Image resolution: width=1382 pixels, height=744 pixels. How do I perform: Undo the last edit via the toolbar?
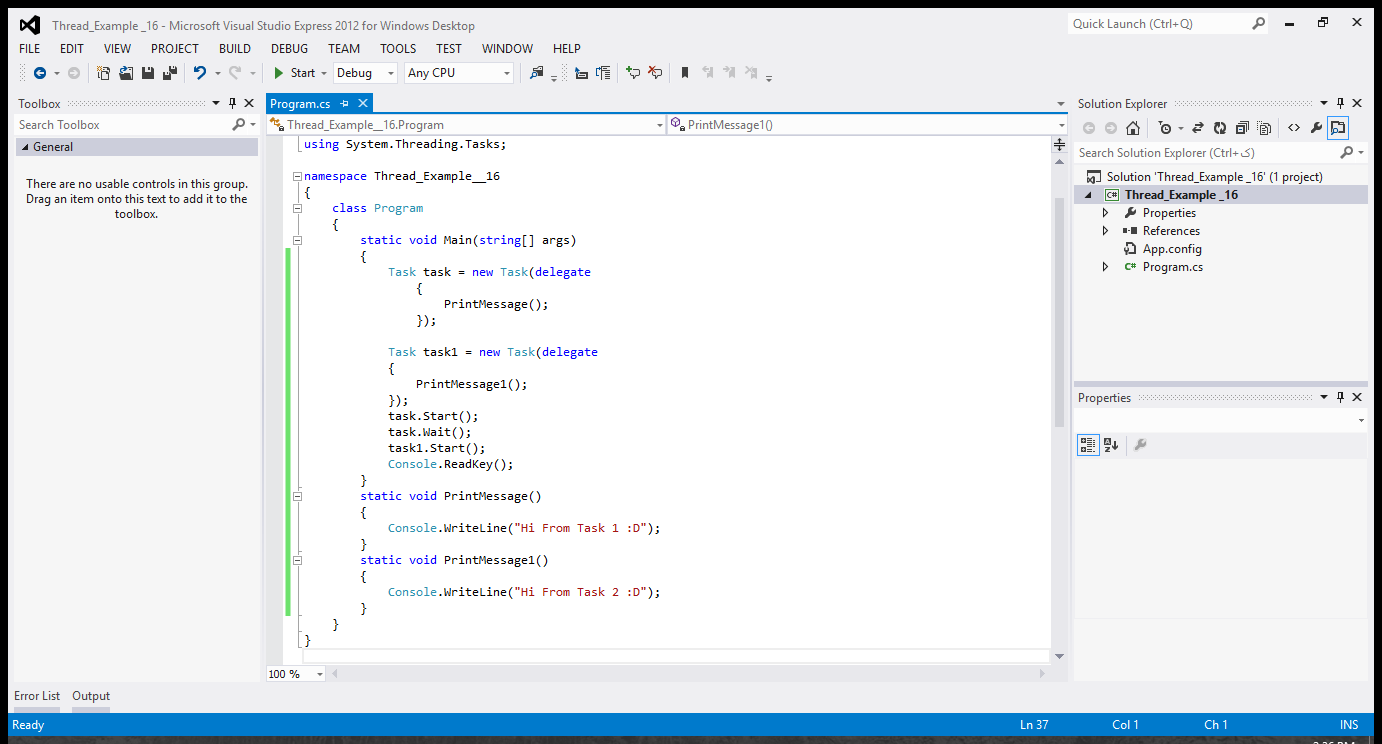click(x=199, y=73)
